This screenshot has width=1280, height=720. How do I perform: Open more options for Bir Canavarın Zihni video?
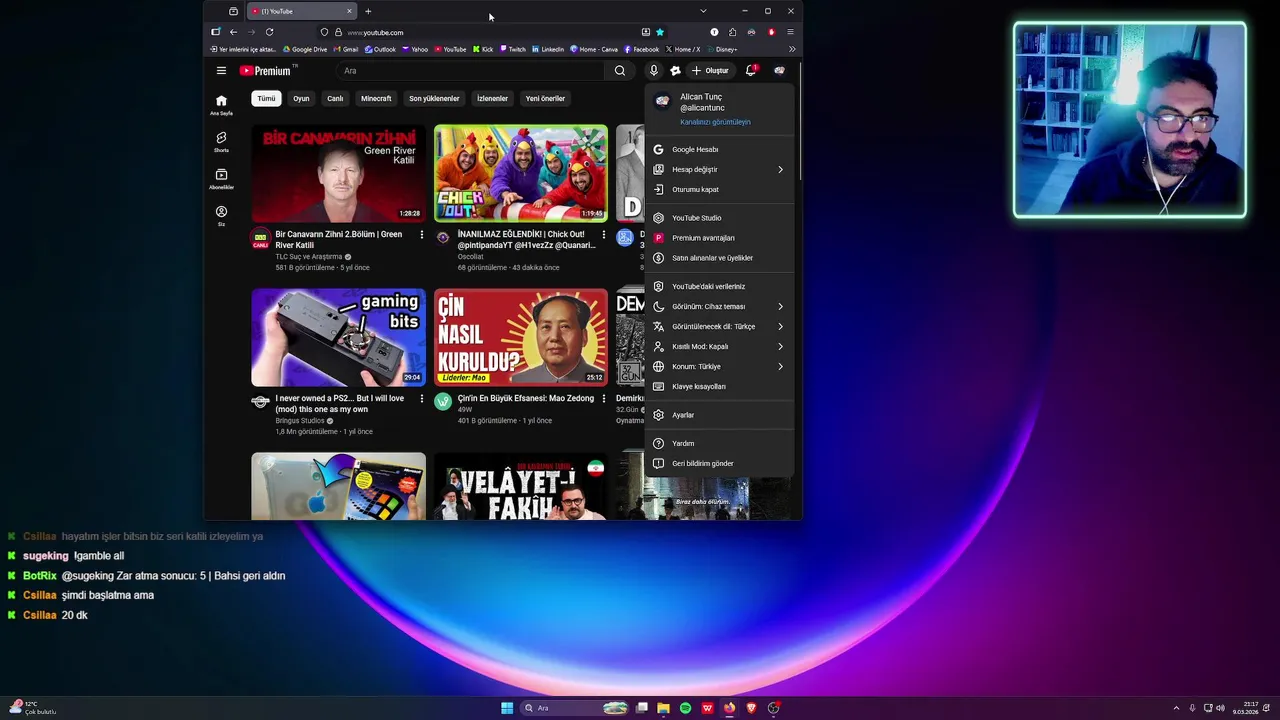421,235
